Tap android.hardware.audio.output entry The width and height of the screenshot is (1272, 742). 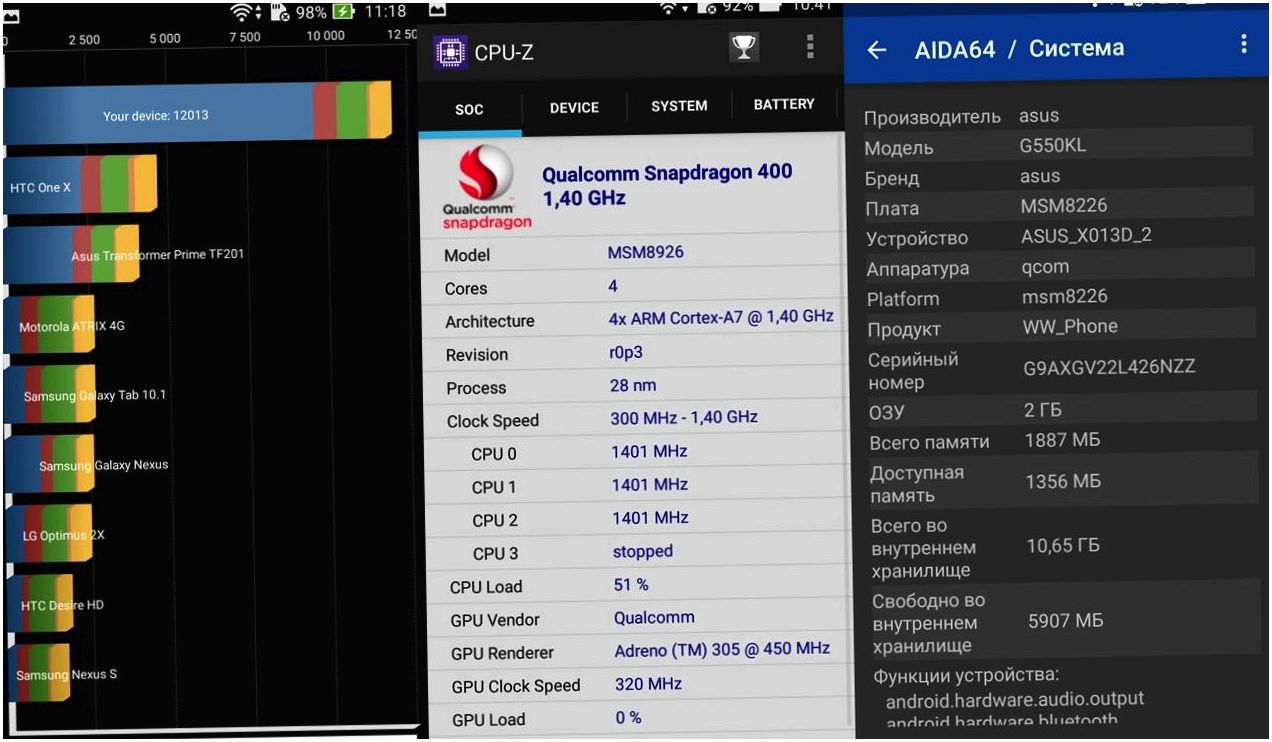click(x=1015, y=699)
